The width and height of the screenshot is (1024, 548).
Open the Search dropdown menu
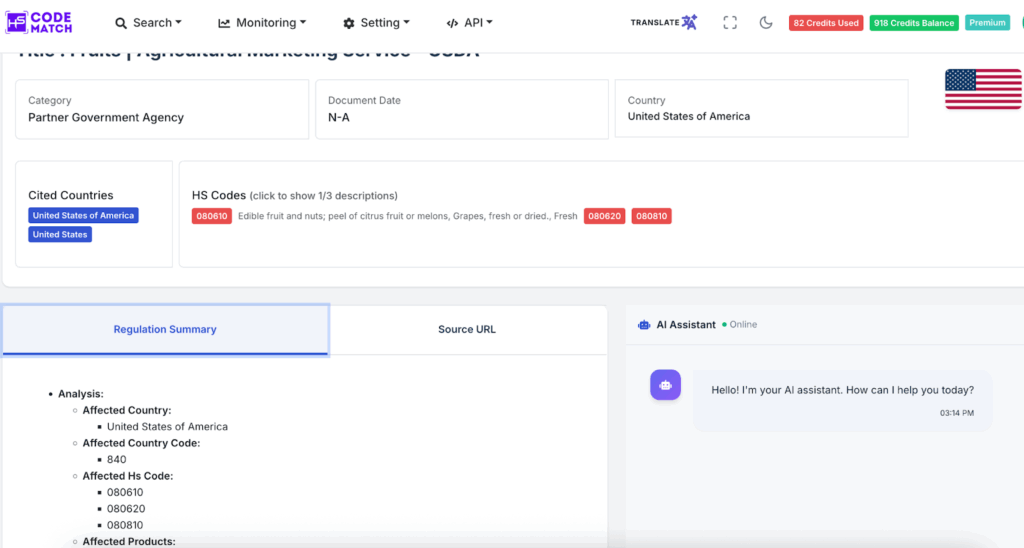point(148,23)
